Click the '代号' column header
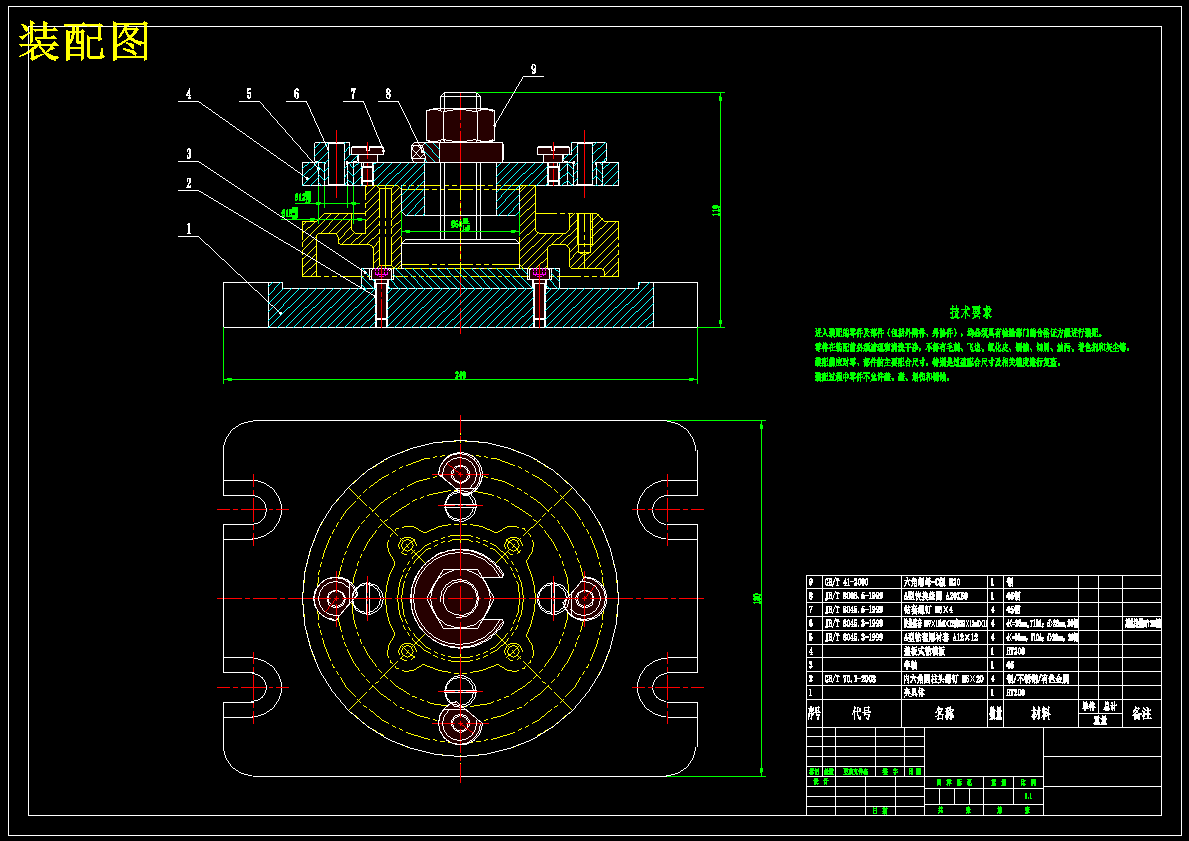1189x841 pixels. [861, 714]
